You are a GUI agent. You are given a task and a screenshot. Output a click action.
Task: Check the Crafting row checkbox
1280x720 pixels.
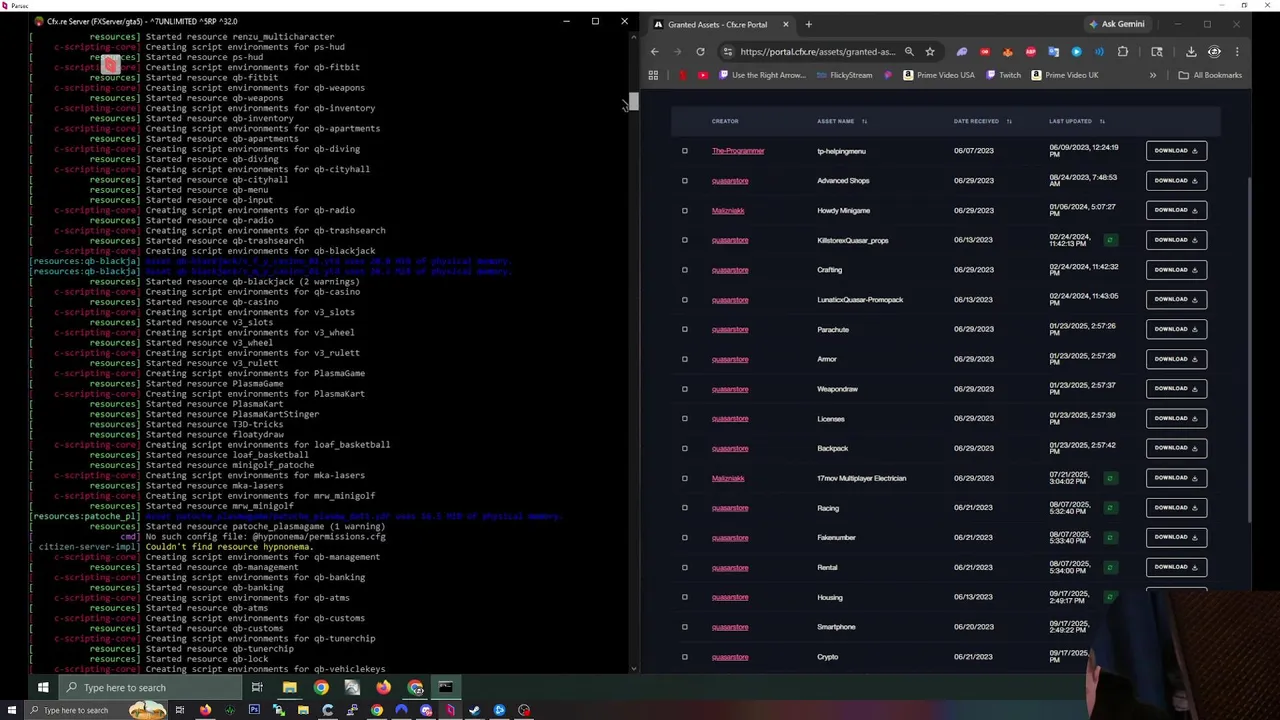(x=685, y=270)
